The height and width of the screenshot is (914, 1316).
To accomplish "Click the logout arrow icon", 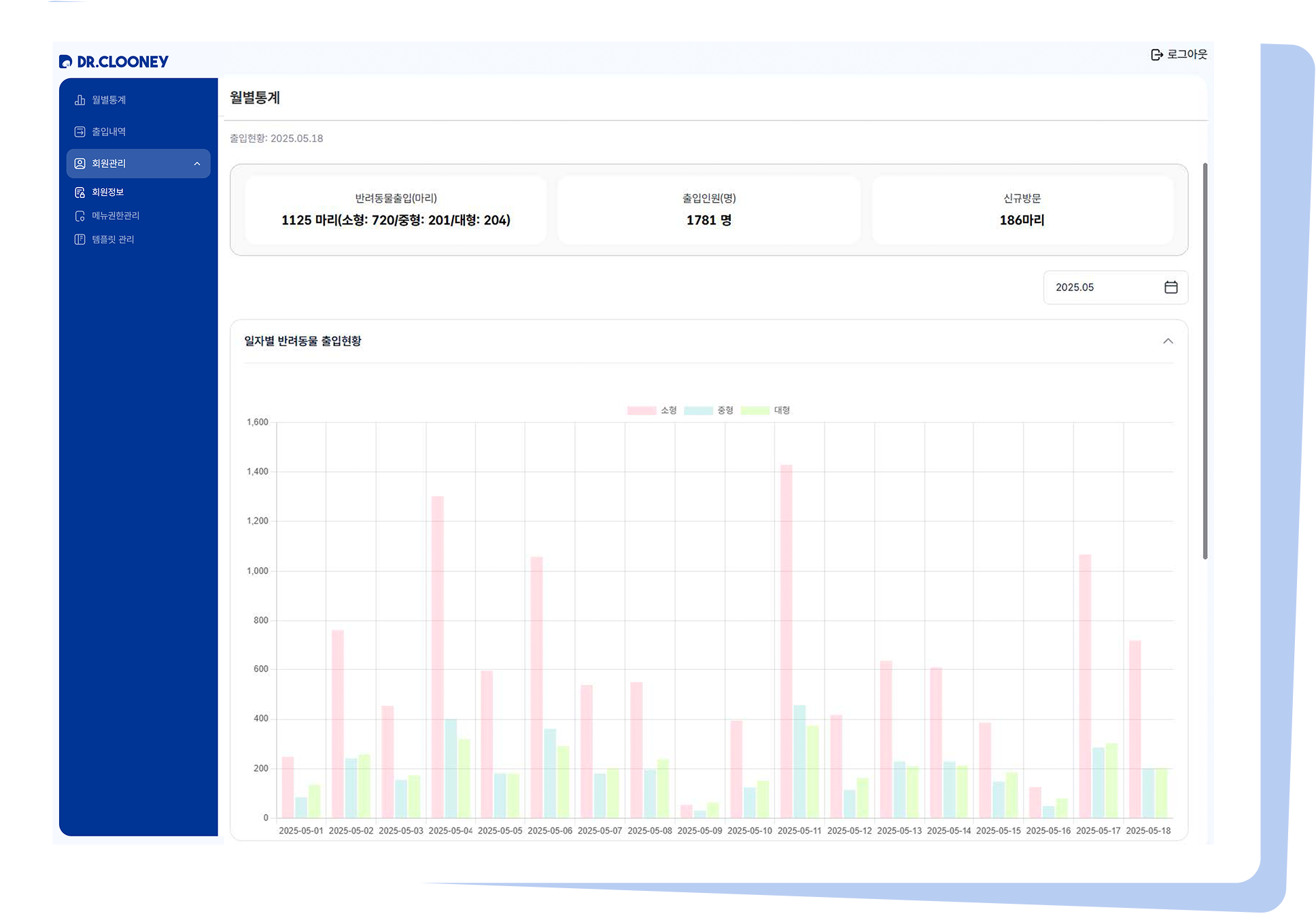I will point(1156,54).
